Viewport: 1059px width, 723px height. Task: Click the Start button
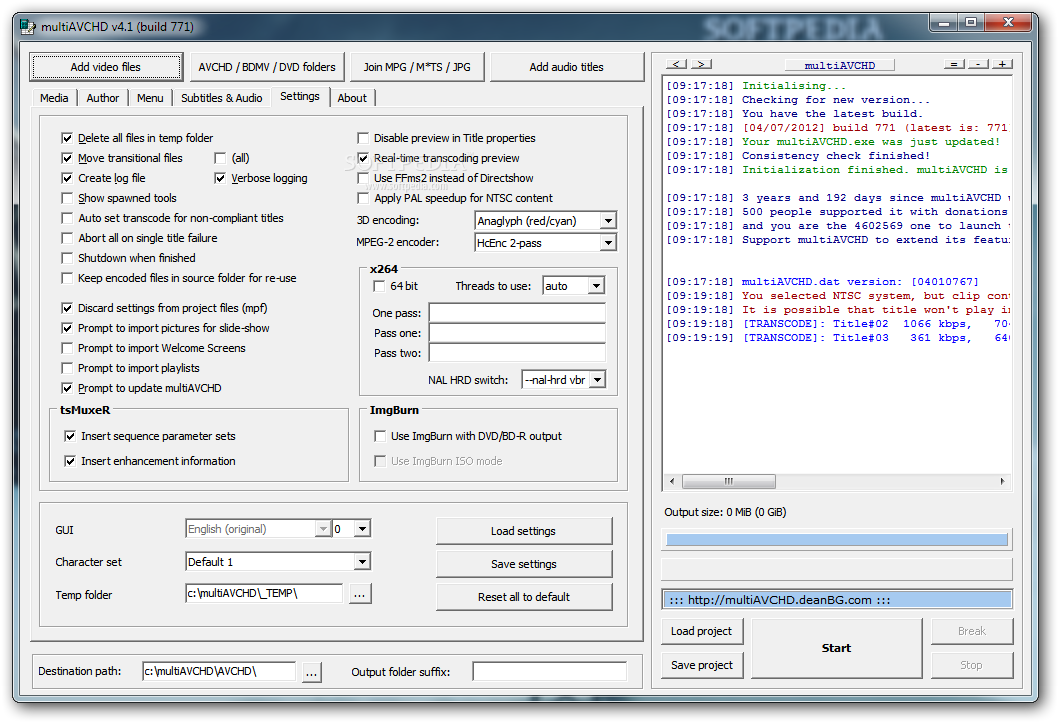pos(836,648)
